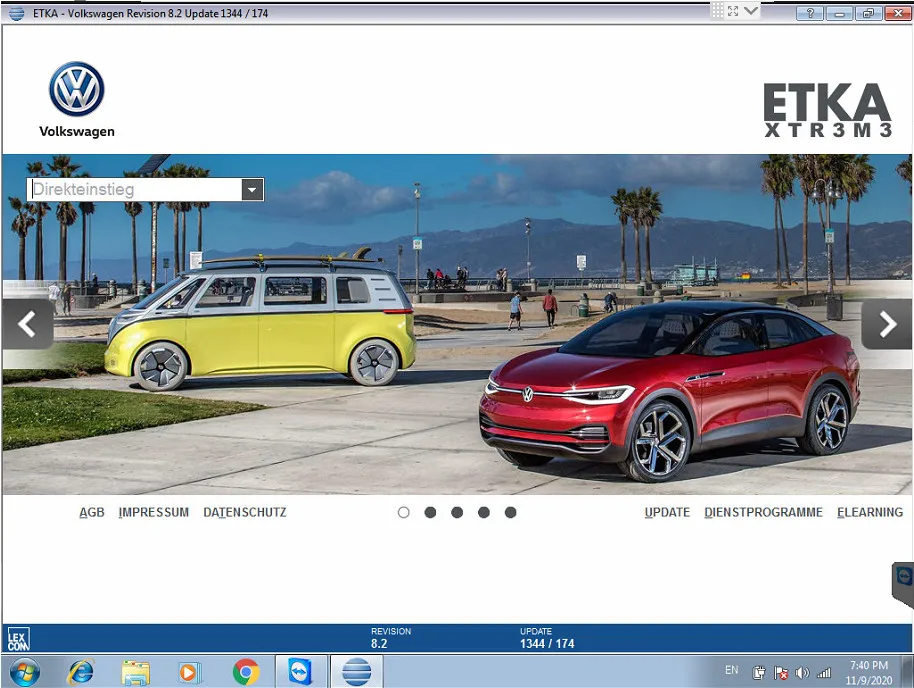
Task: Open the ELEARNING link
Action: [870, 513]
